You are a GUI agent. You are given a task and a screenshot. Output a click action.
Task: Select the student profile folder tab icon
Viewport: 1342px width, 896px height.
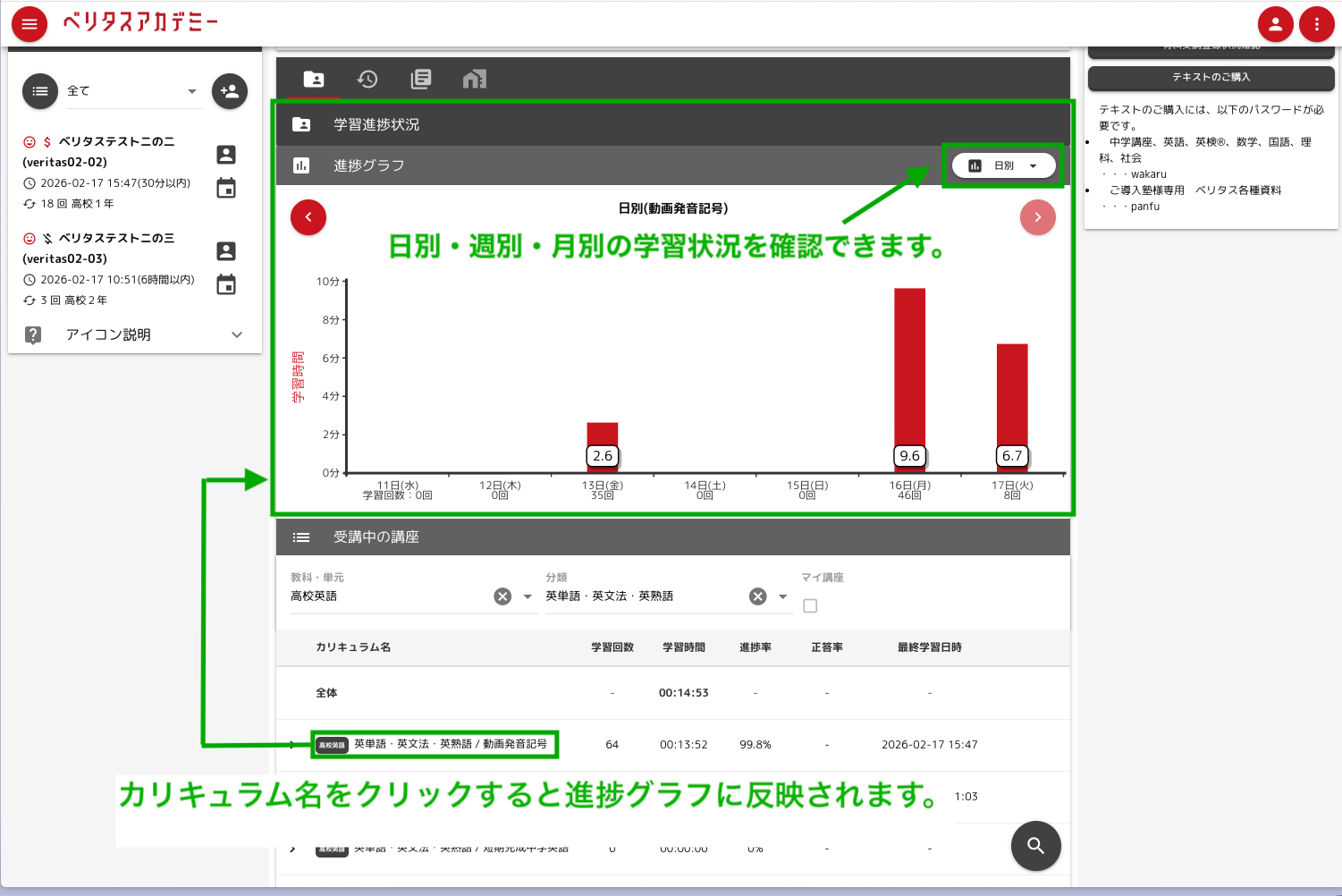coord(313,79)
